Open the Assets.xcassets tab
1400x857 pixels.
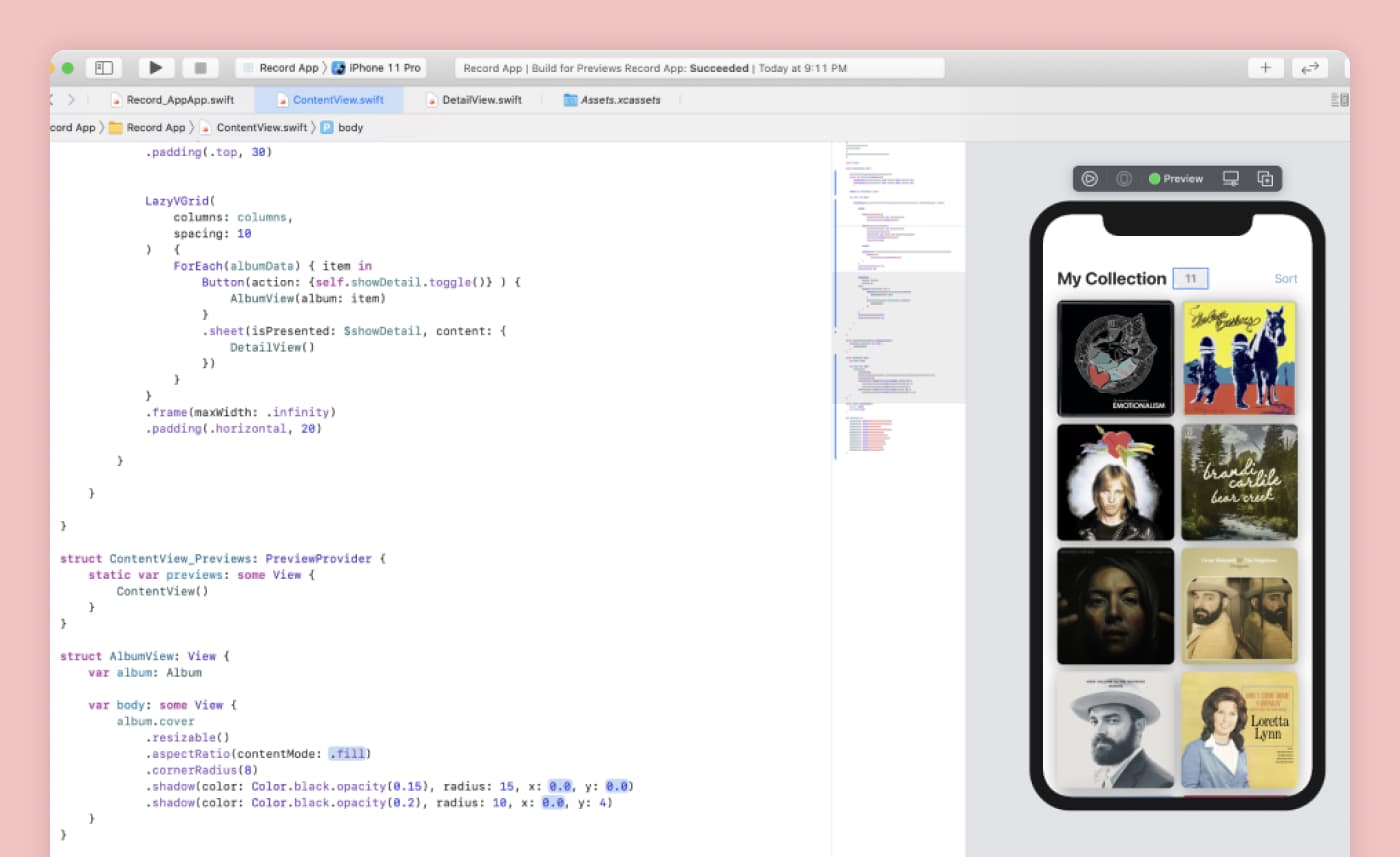612,100
